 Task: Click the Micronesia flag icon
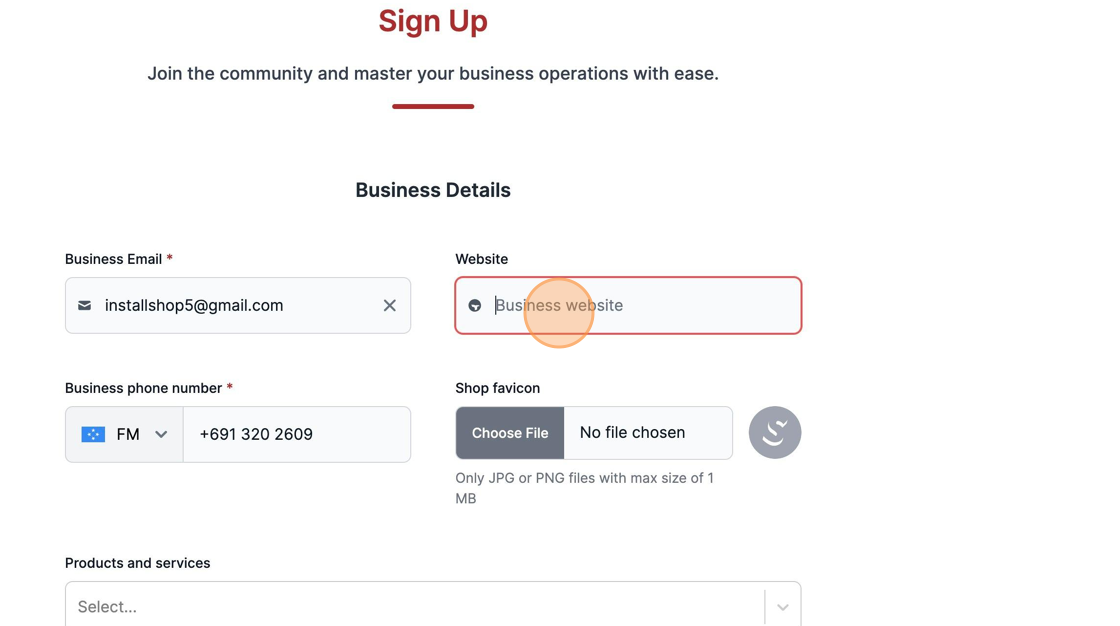pyautogui.click(x=93, y=434)
